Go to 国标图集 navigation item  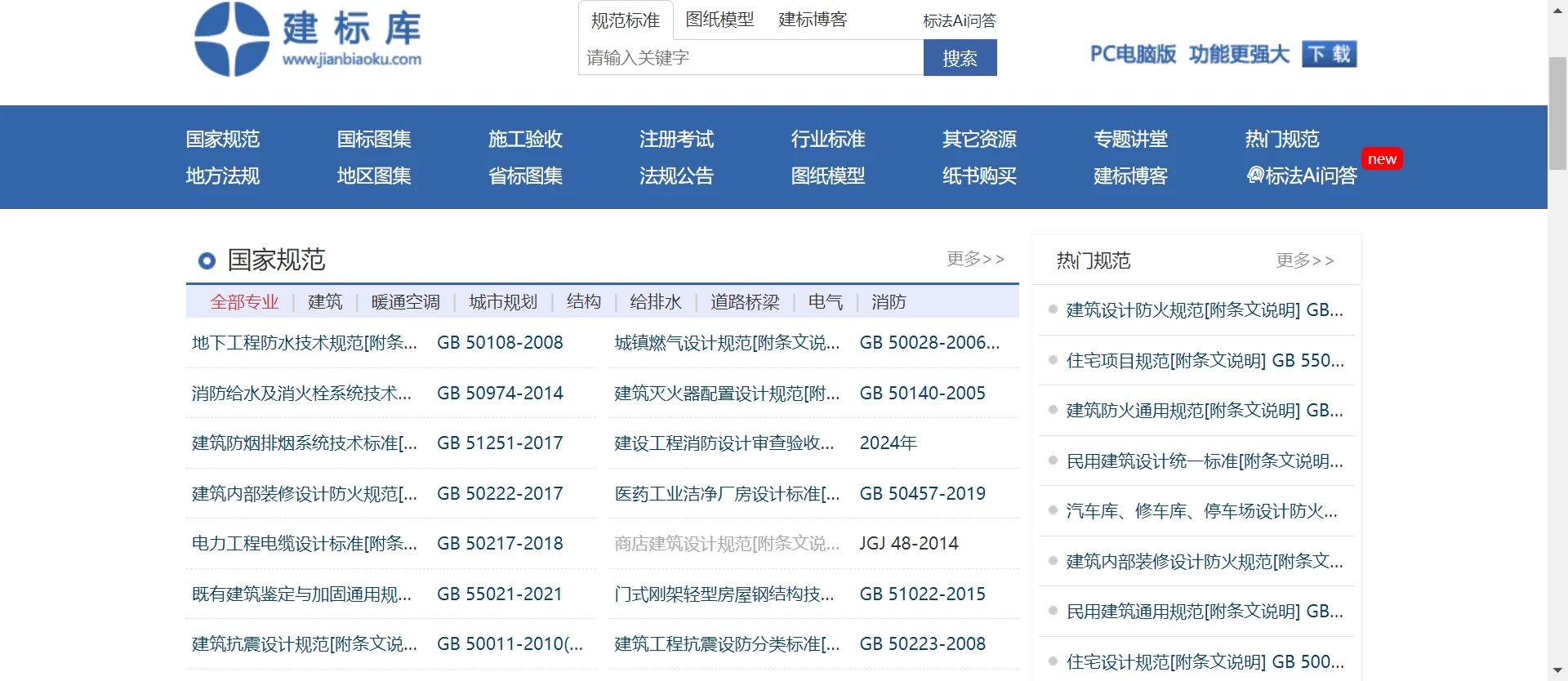(x=374, y=140)
